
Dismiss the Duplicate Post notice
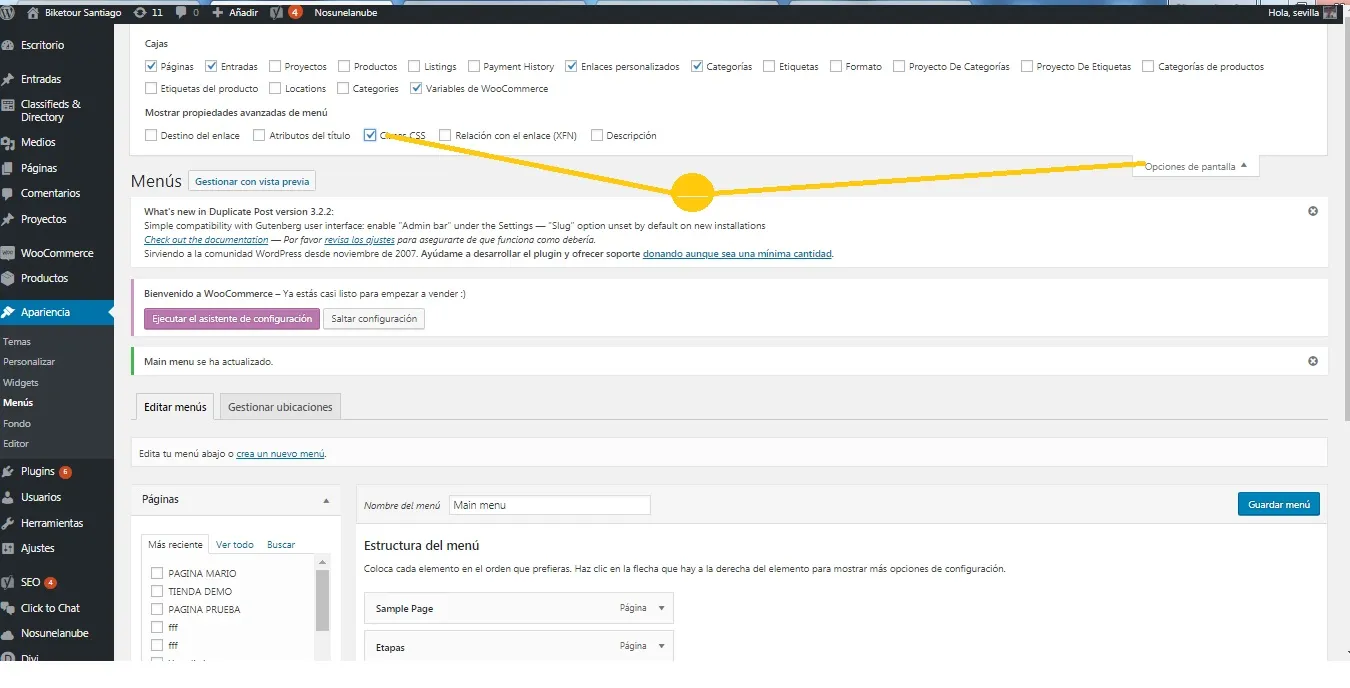1313,211
